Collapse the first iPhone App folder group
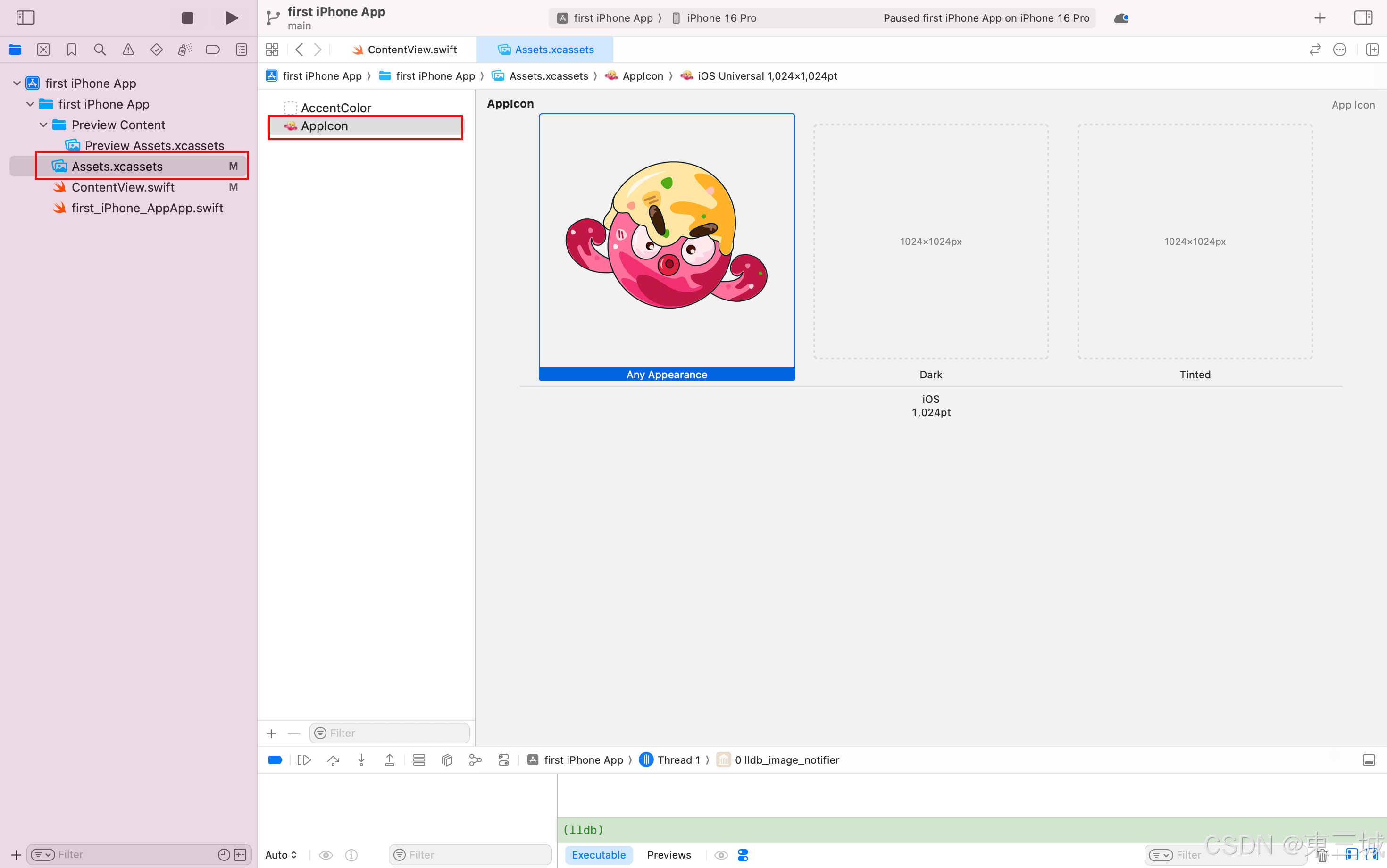The height and width of the screenshot is (868, 1387). [30, 104]
